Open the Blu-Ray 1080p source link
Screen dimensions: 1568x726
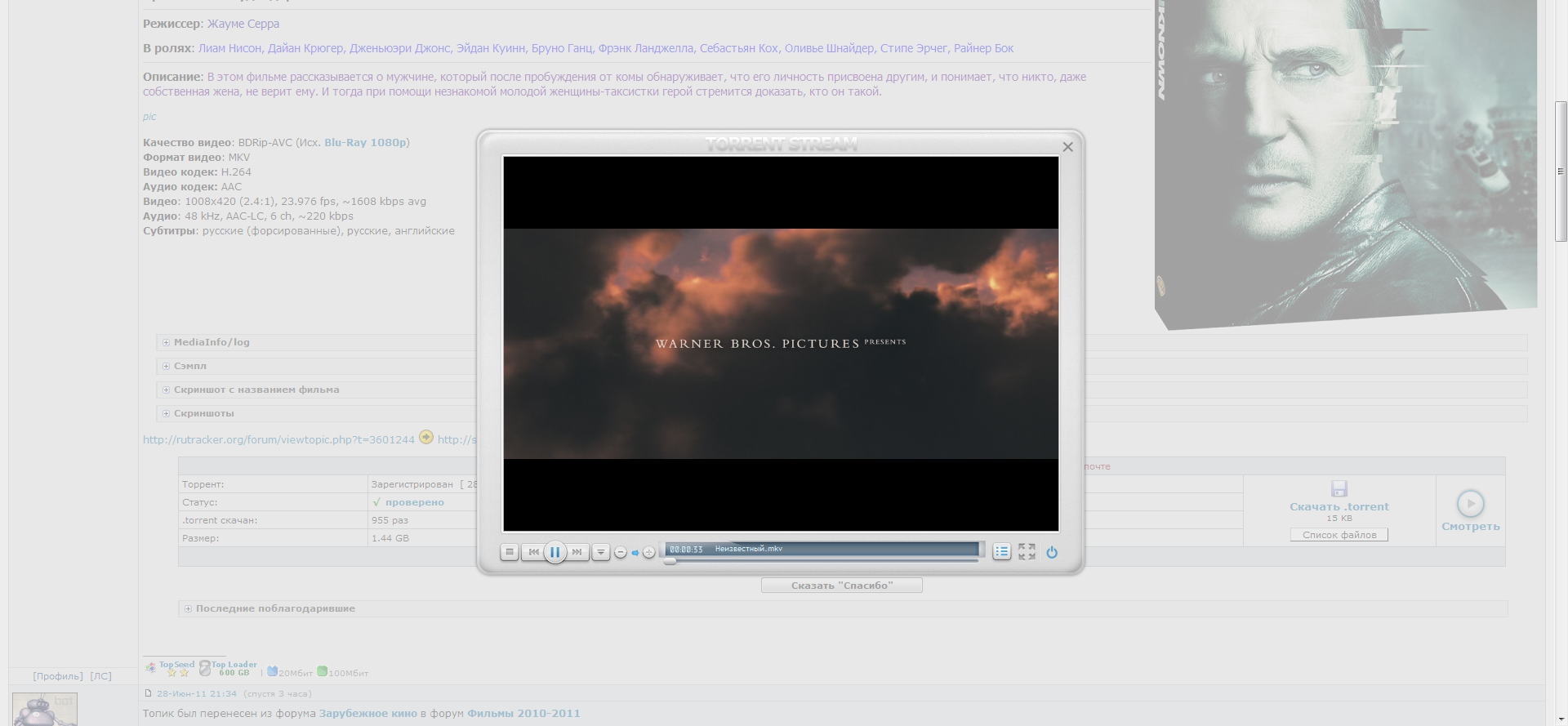[x=365, y=142]
